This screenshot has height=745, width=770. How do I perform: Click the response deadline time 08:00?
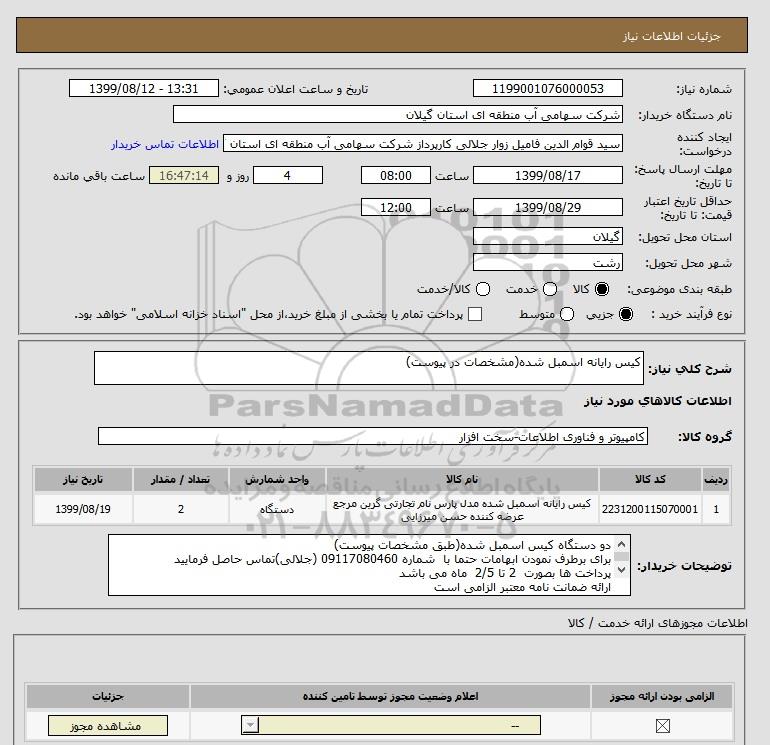(396, 175)
